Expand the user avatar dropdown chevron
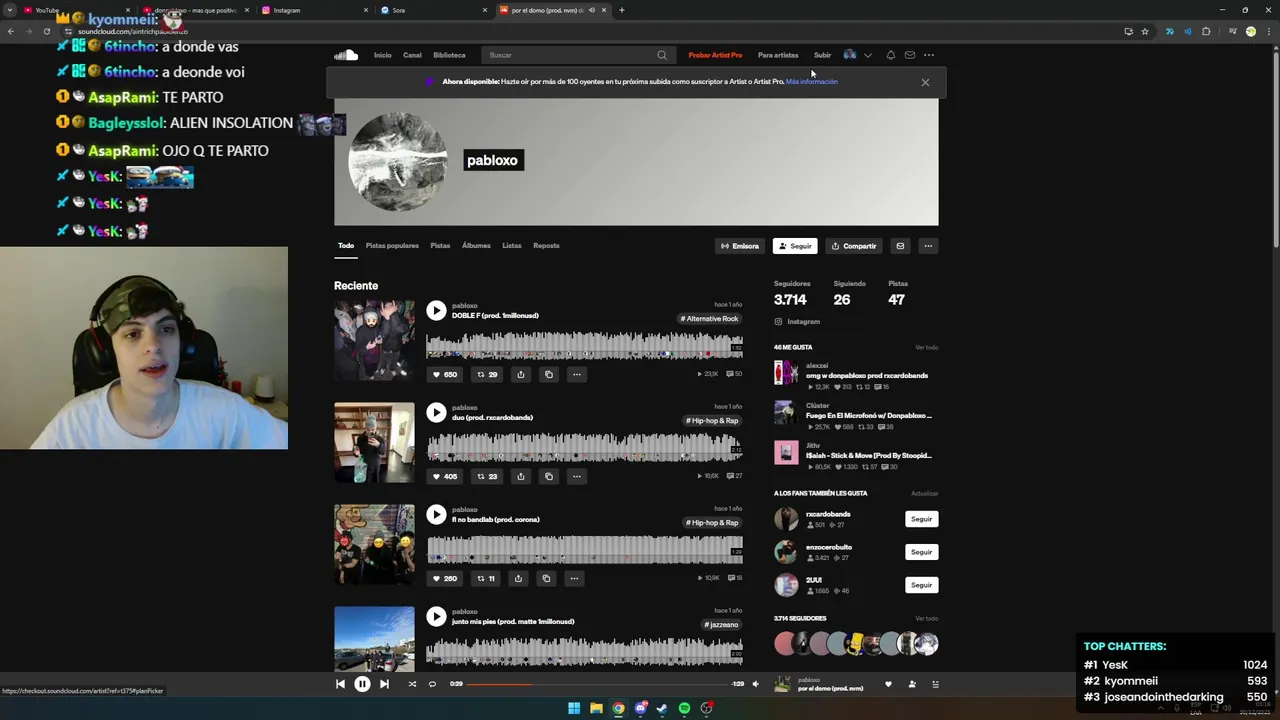Image resolution: width=1280 pixels, height=720 pixels. point(868,55)
